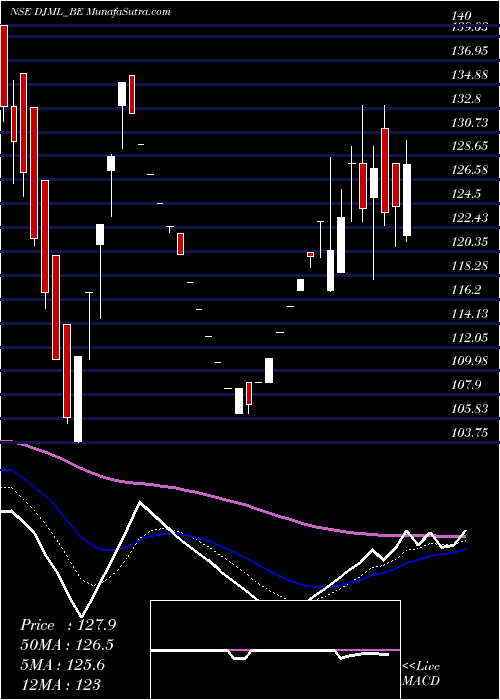Select the 124.5 price level label
The width and height of the screenshot is (500, 700).
[x=467, y=194]
